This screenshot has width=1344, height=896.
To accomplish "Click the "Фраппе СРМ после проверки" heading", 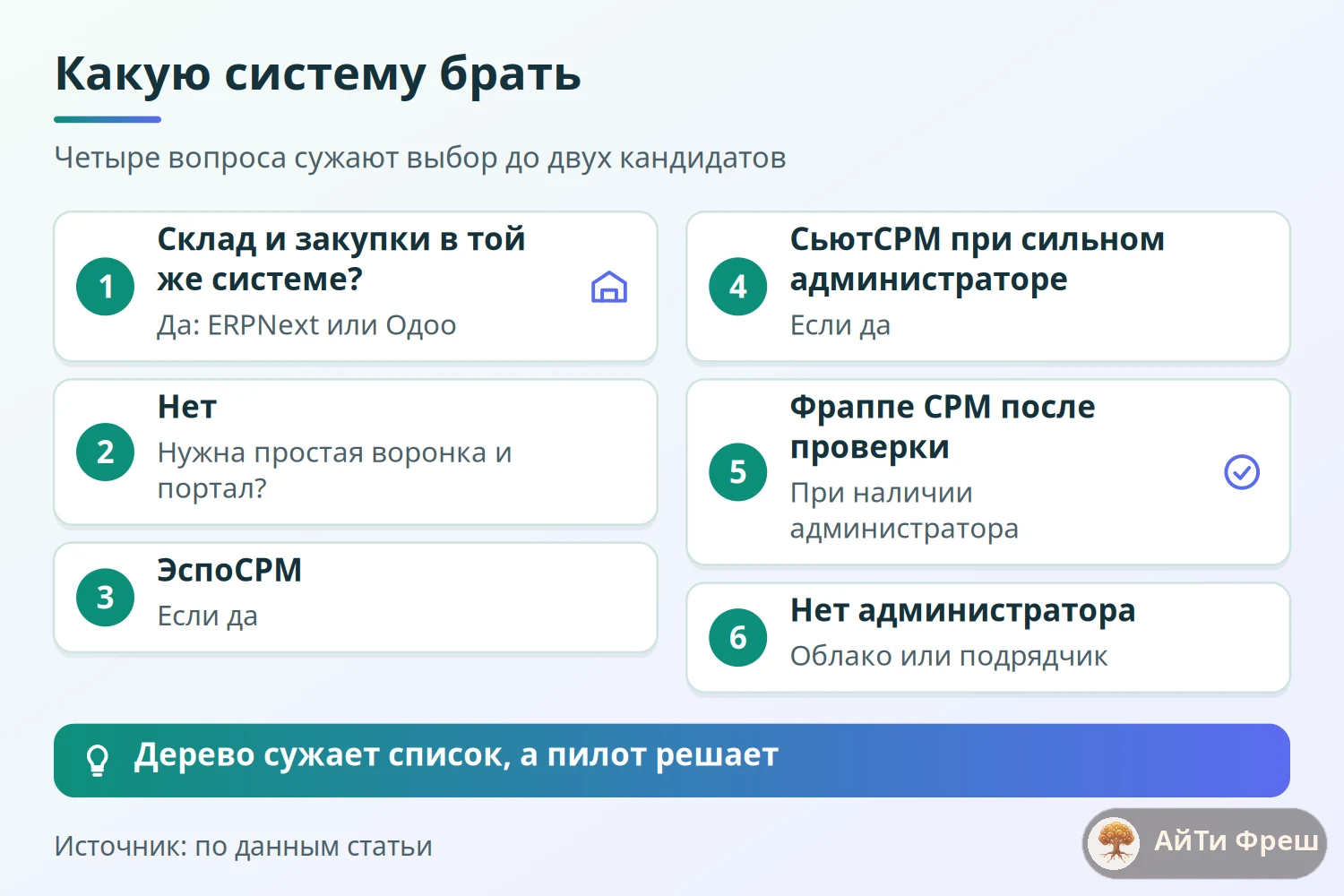I will pos(943,426).
